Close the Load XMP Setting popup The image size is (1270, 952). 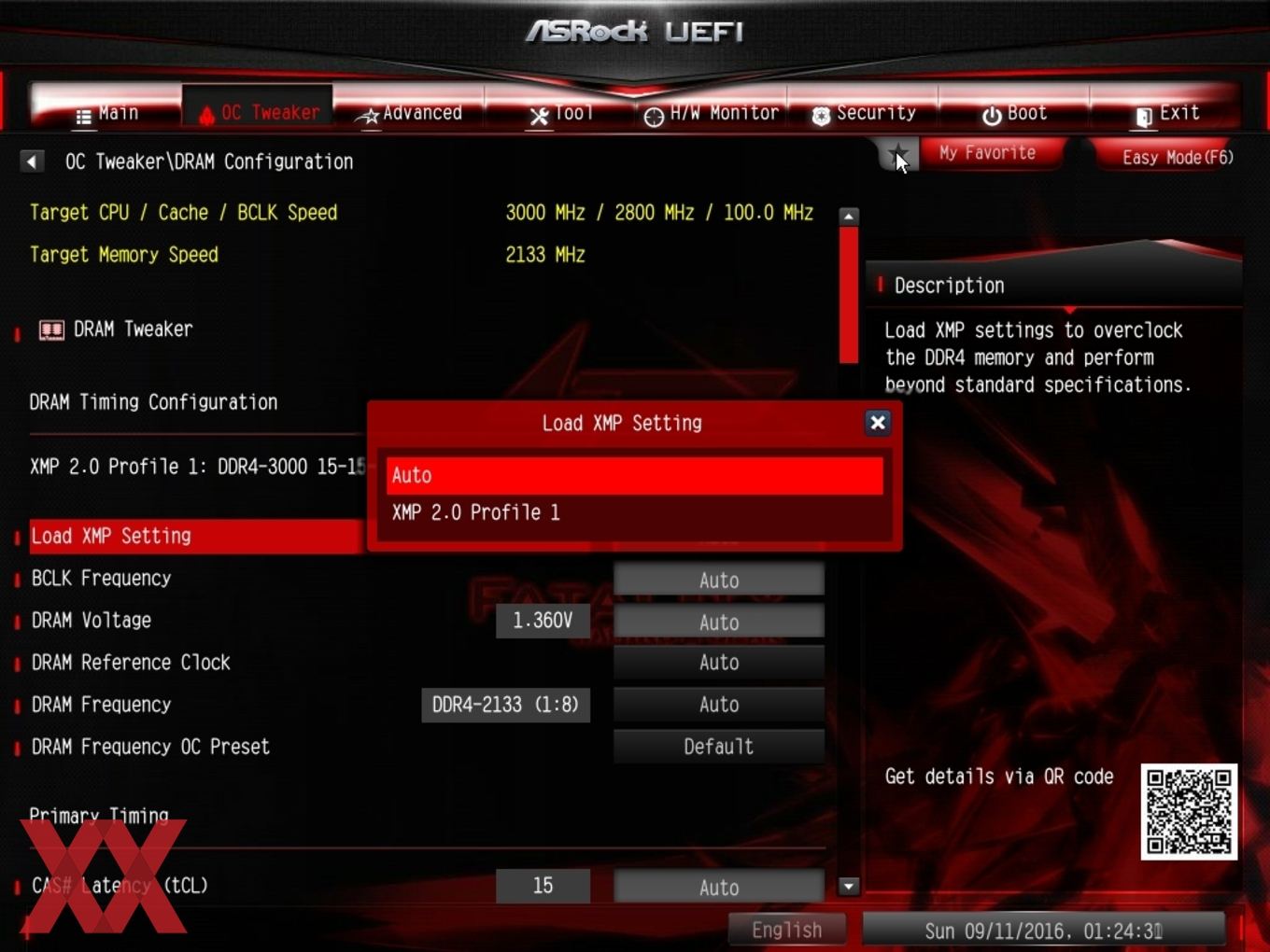(877, 423)
